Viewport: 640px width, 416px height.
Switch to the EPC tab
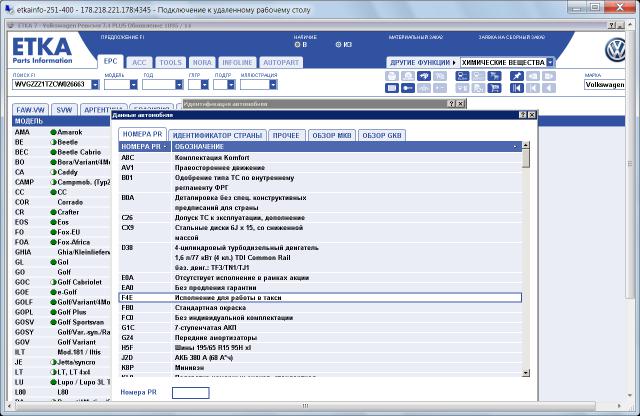(x=110, y=61)
